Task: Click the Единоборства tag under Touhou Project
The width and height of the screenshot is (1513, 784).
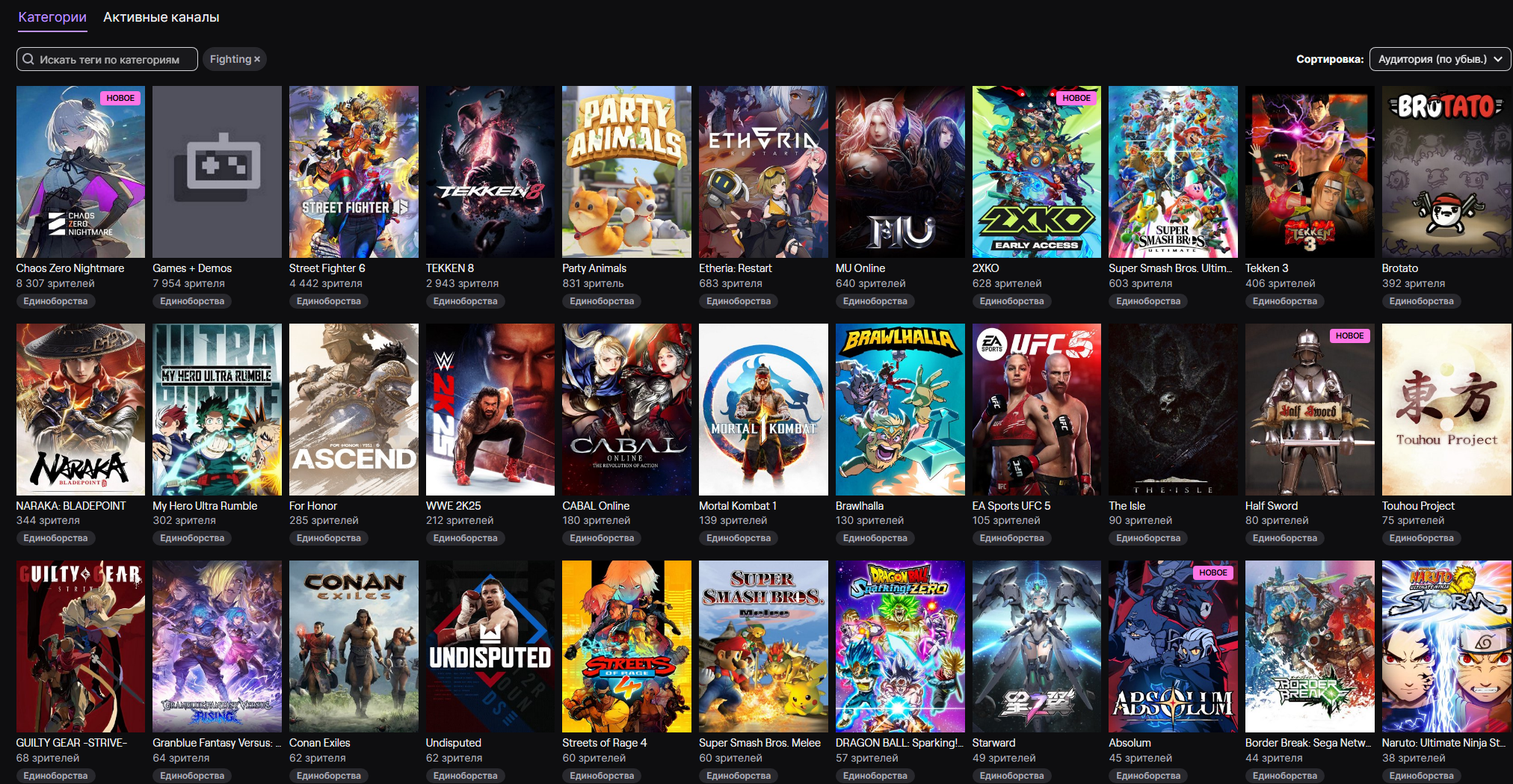Action: (x=1421, y=538)
